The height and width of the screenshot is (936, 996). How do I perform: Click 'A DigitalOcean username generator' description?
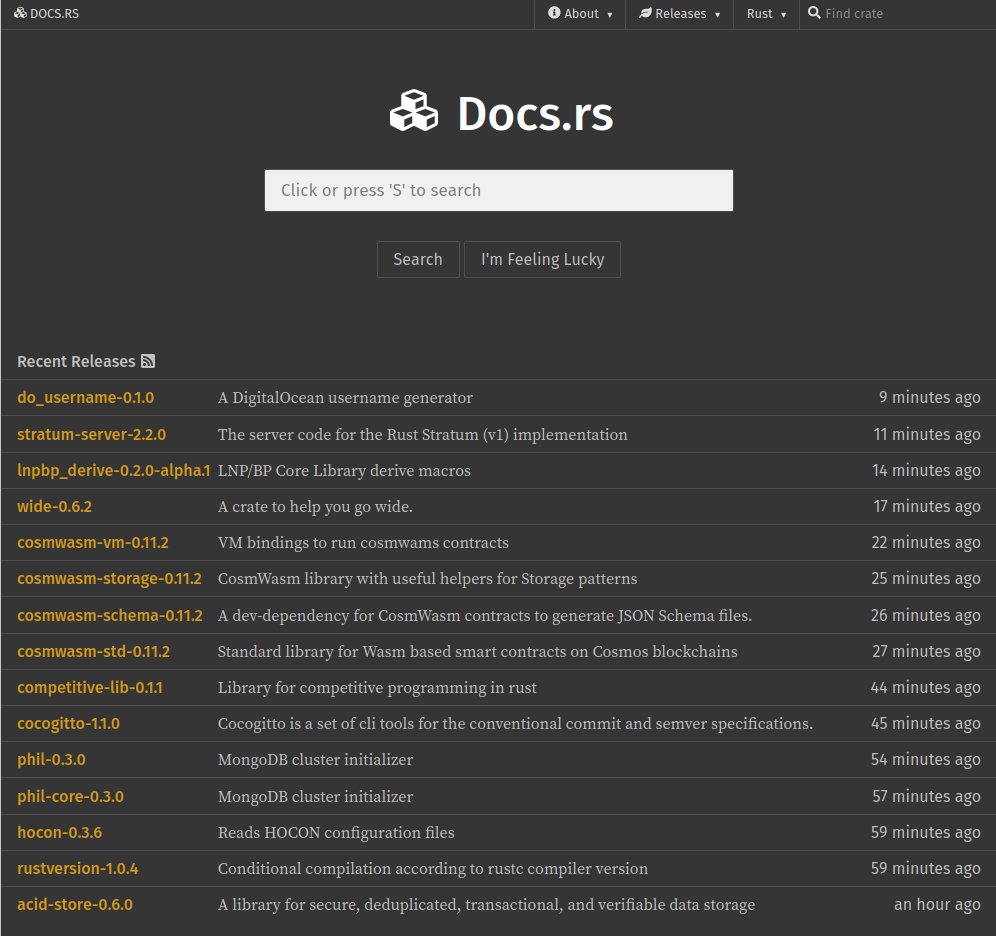346,398
